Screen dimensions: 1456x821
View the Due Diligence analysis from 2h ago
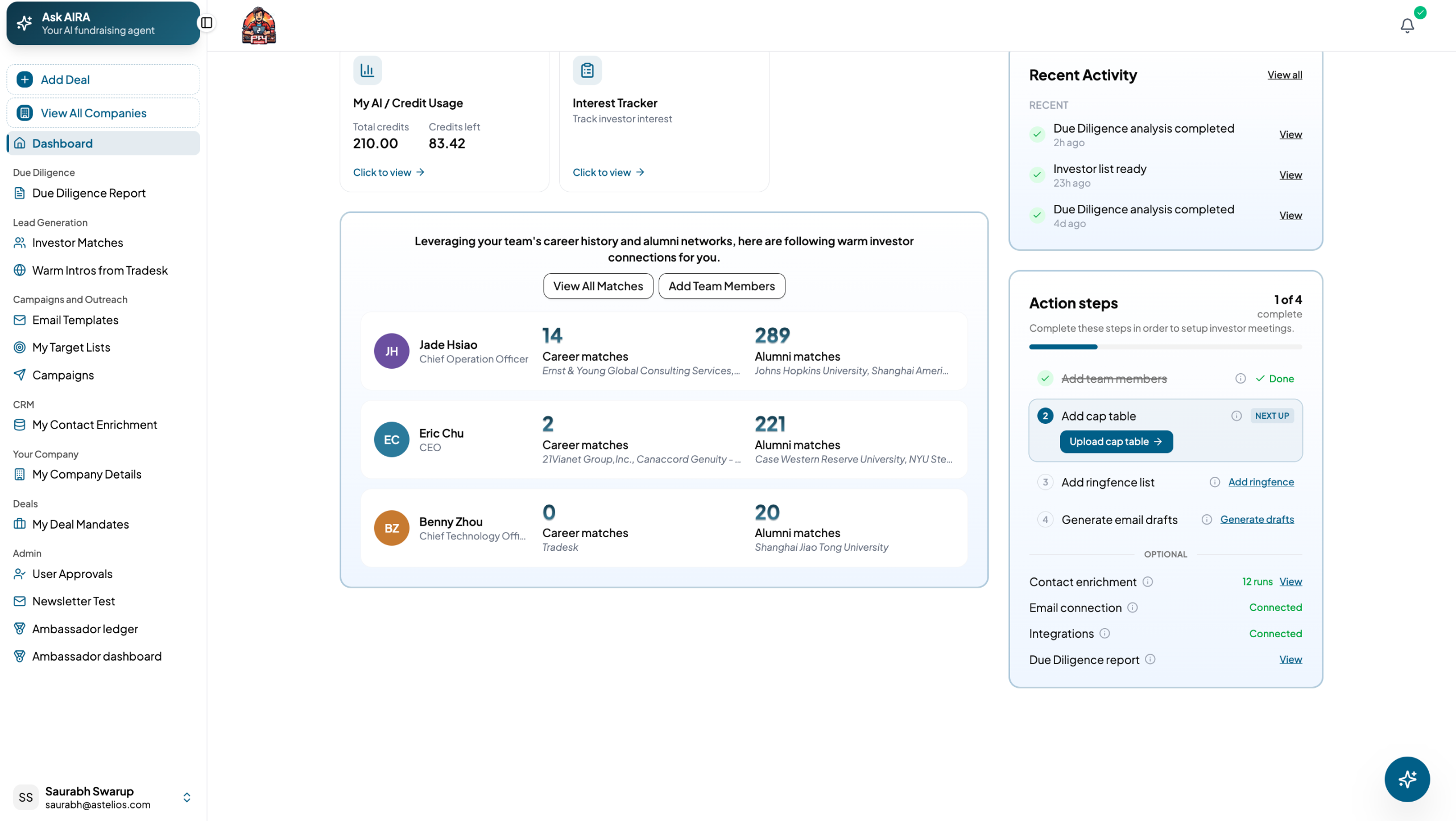(1290, 134)
